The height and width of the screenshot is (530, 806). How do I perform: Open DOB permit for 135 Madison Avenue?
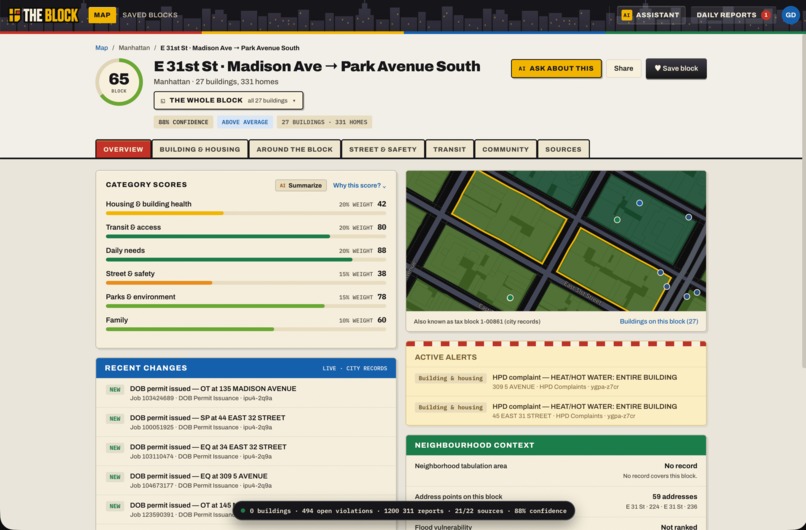pyautogui.click(x=246, y=393)
